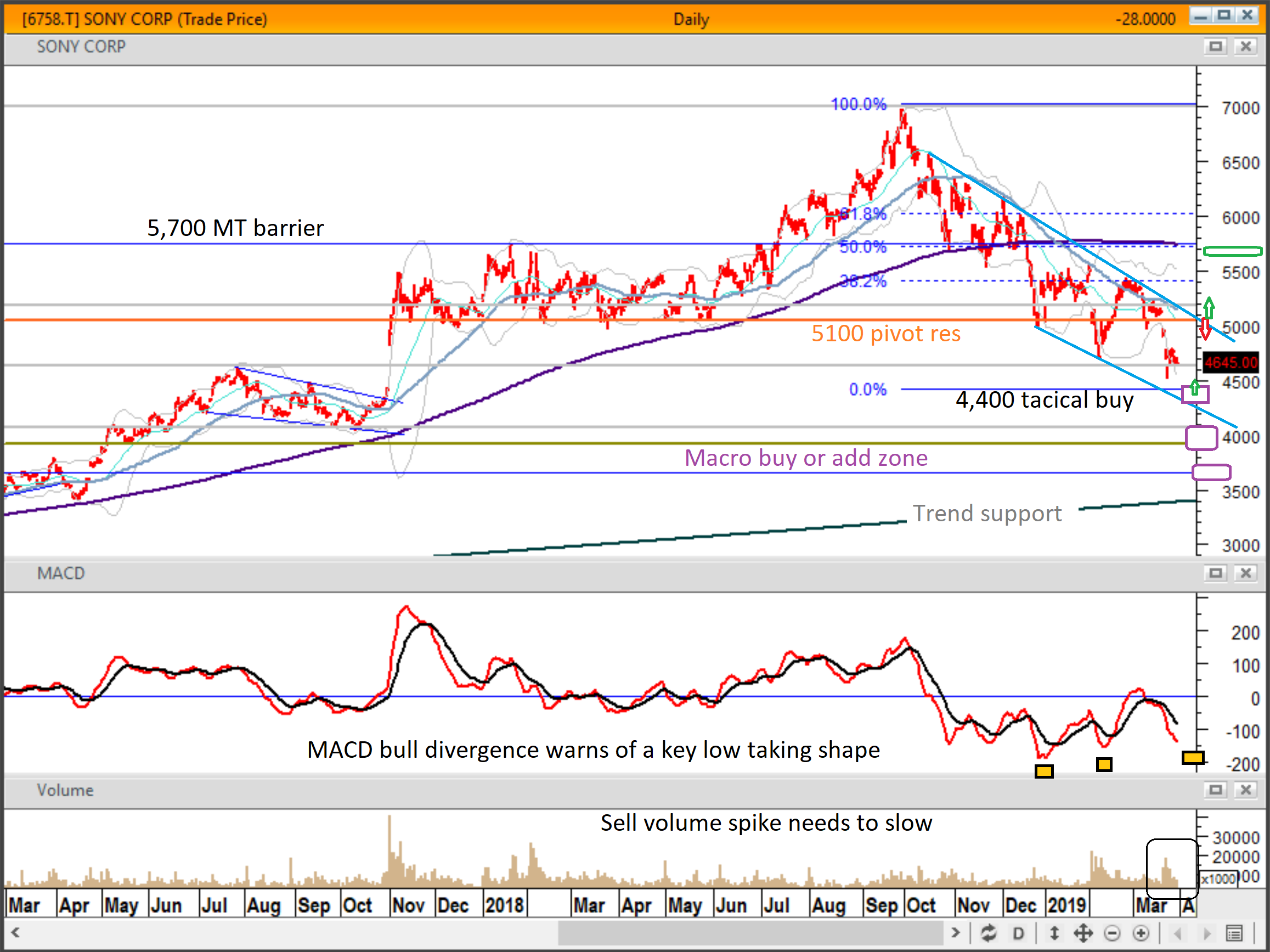Select the four-way pan move tool
The width and height of the screenshot is (1270, 952).
(x=1083, y=933)
